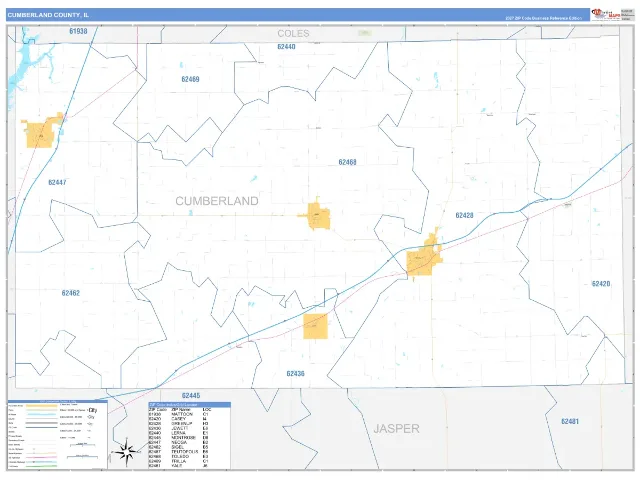
Task: Select the NEOGA row in the ZIP index
Action: click(x=180, y=442)
